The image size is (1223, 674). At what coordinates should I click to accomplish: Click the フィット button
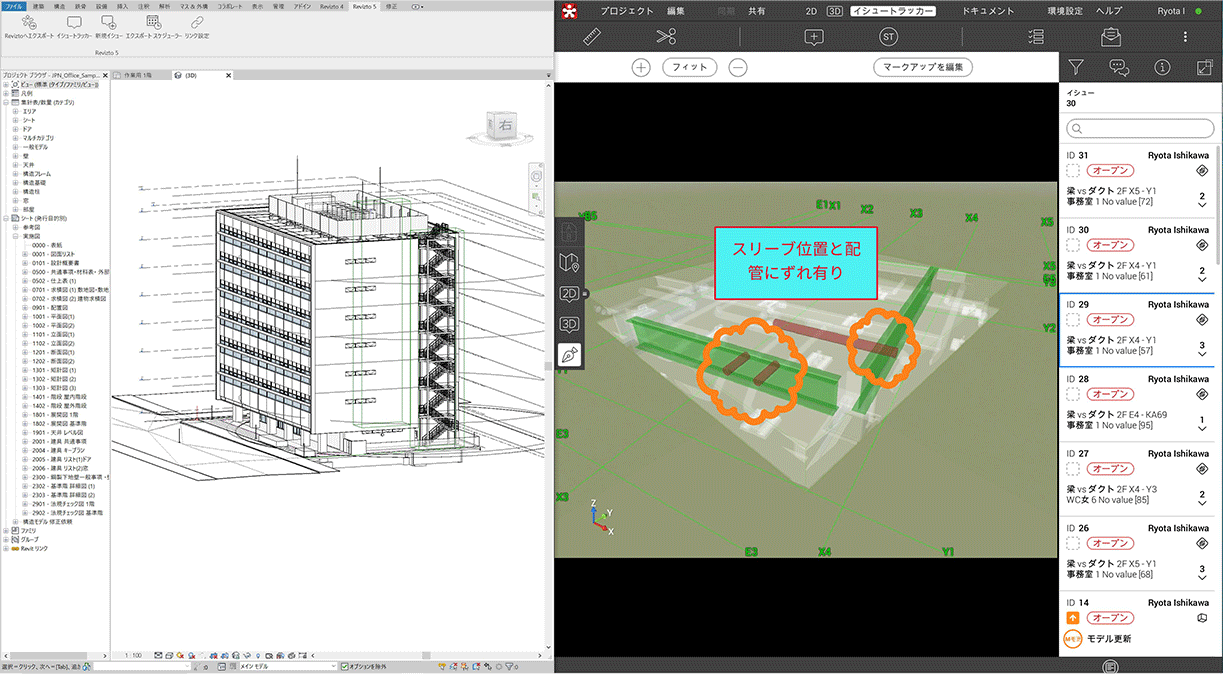click(x=689, y=68)
